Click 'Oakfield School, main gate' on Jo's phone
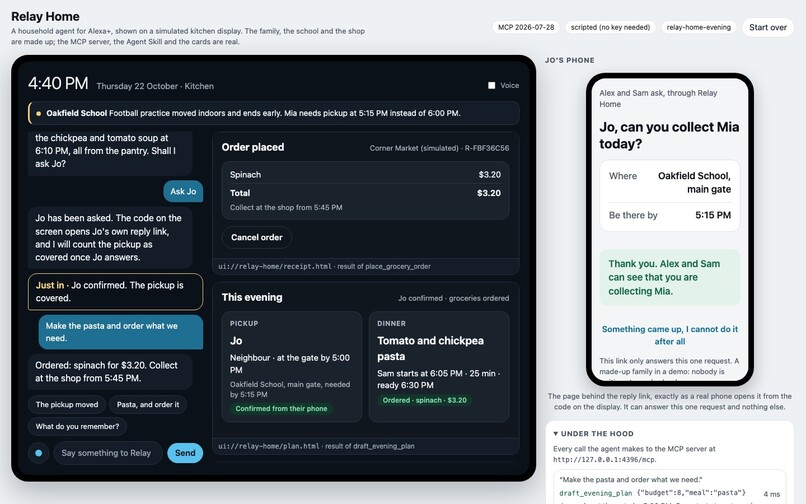Image resolution: width=806 pixels, height=504 pixels. click(x=694, y=183)
